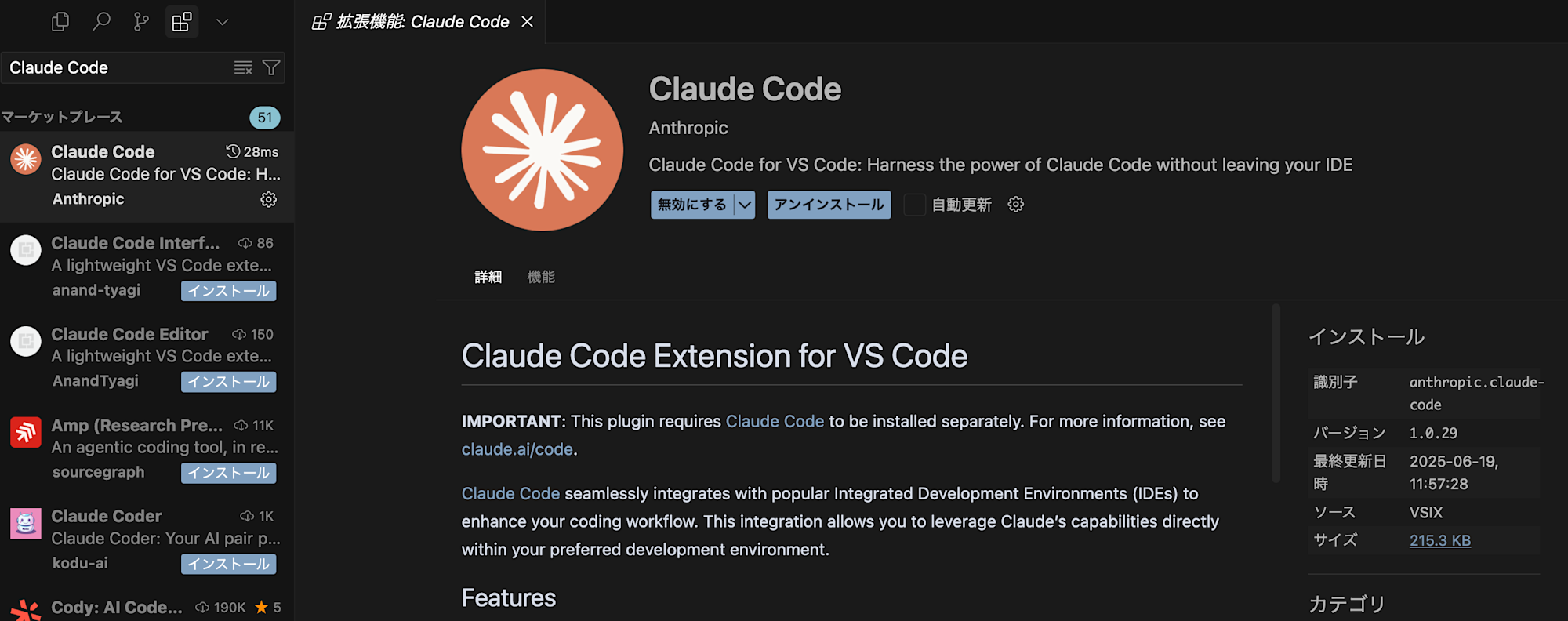Click the Claude Code Interface placeholder icon
The image size is (1568, 621).
coord(26,250)
